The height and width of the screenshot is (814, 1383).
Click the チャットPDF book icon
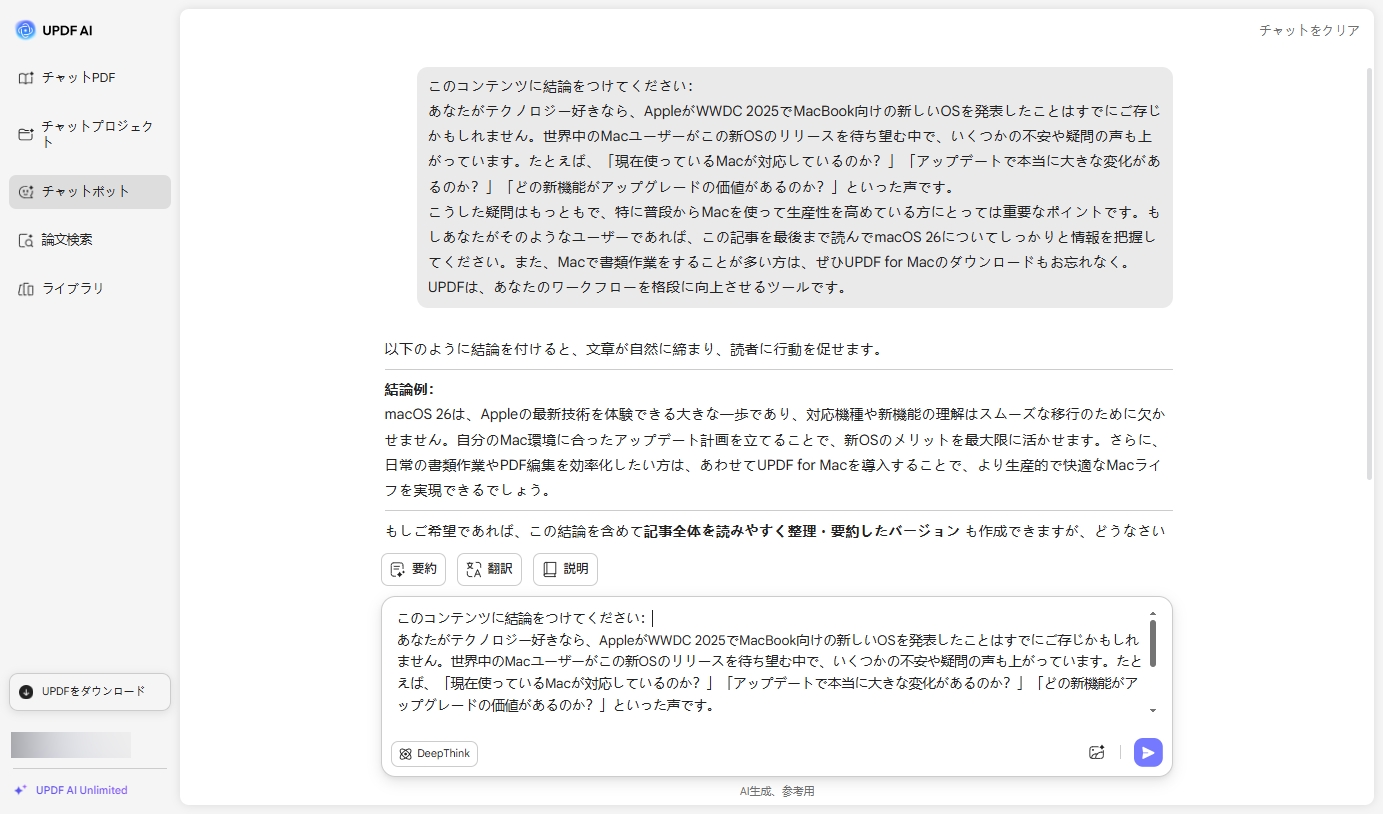tap(26, 78)
